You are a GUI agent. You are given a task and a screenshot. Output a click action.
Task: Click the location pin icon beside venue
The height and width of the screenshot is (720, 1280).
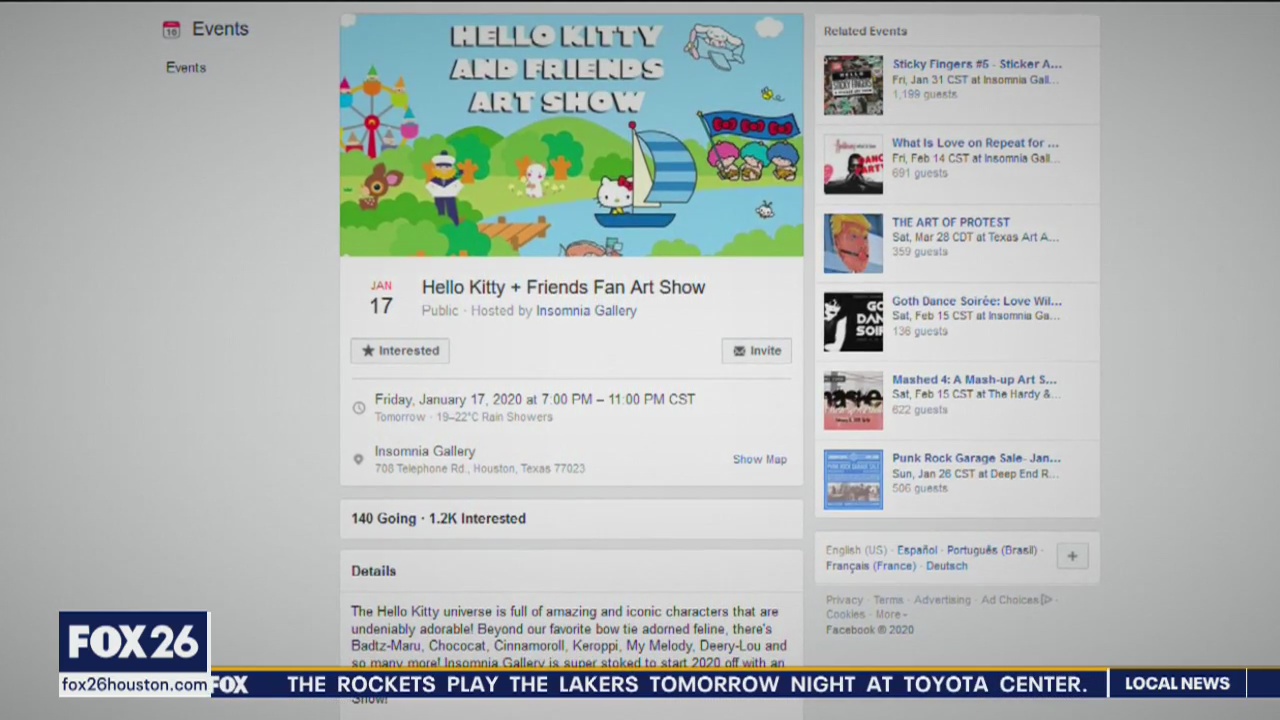point(359,460)
